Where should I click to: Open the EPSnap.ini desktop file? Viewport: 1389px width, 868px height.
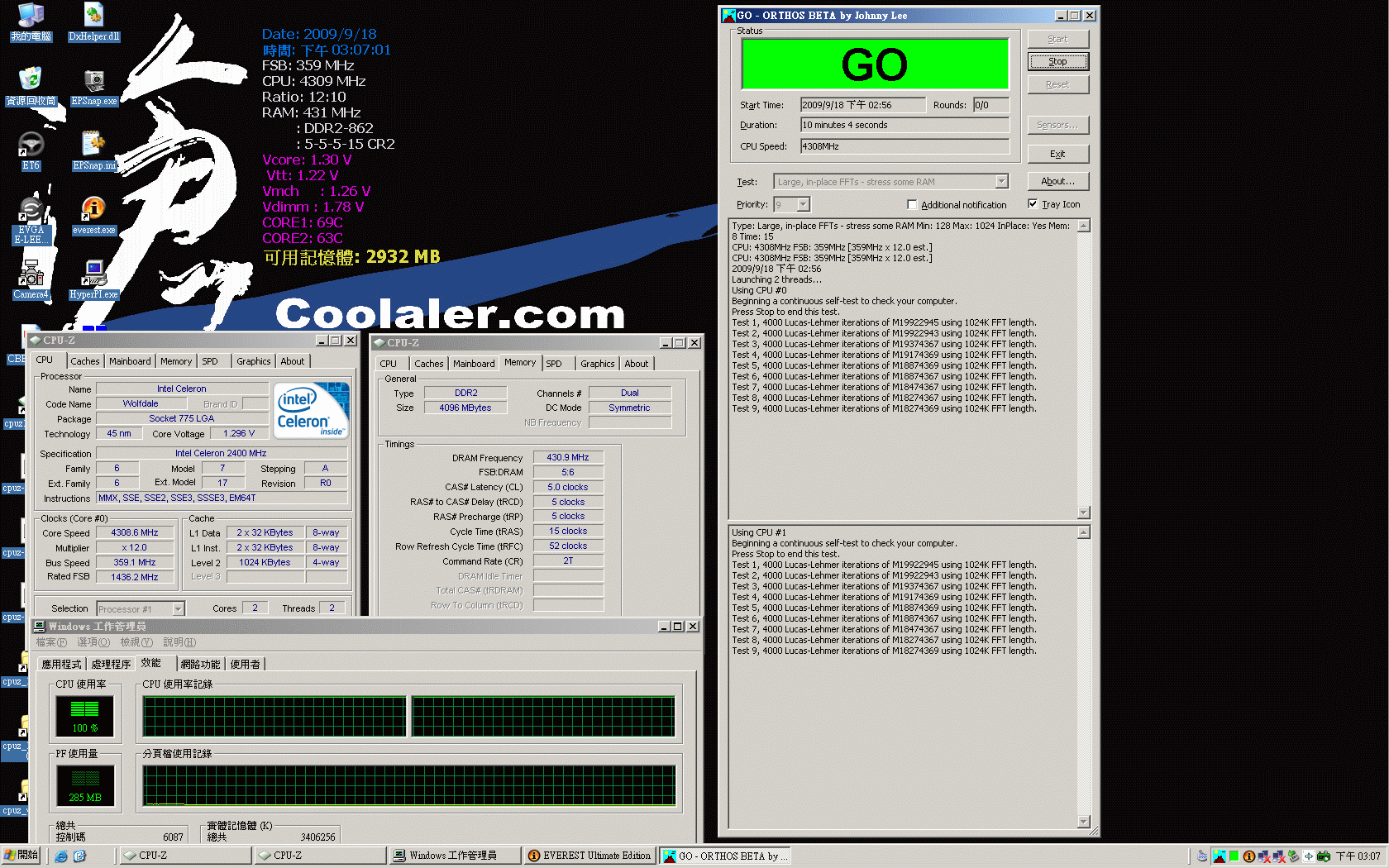pos(93,150)
